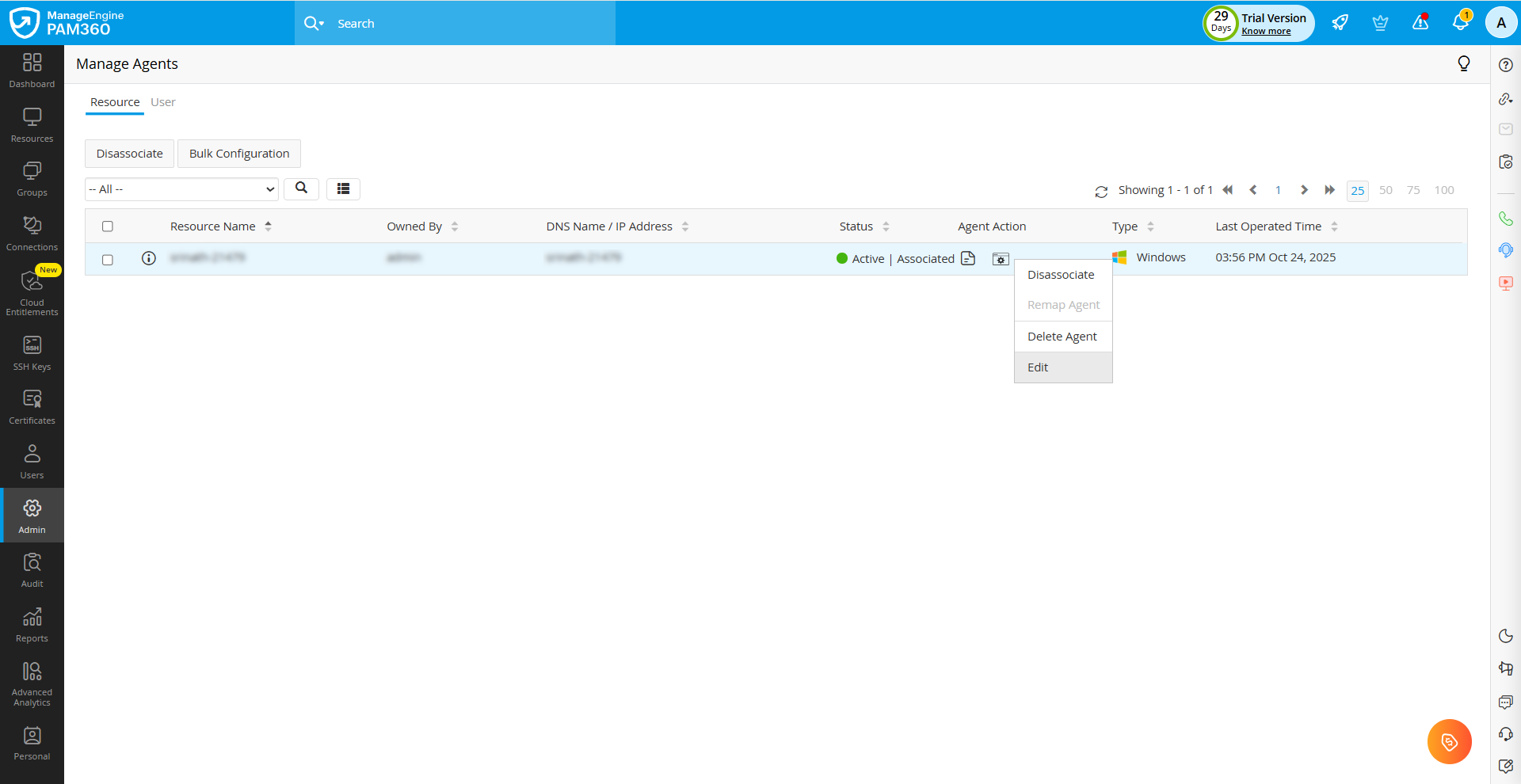
Task: Choose Edit in the agent menu
Action: coord(1063,367)
